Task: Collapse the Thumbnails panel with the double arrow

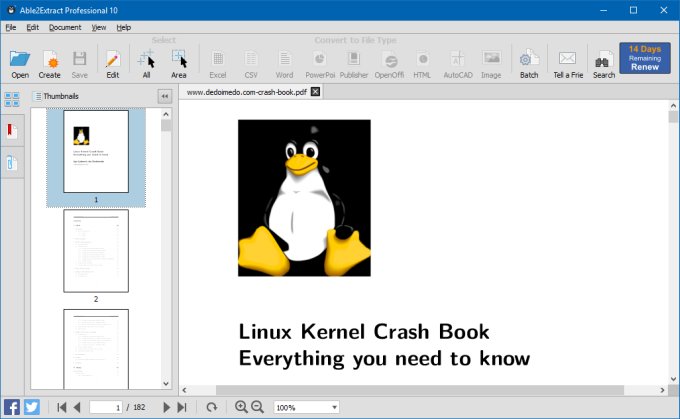Action: 165,96
